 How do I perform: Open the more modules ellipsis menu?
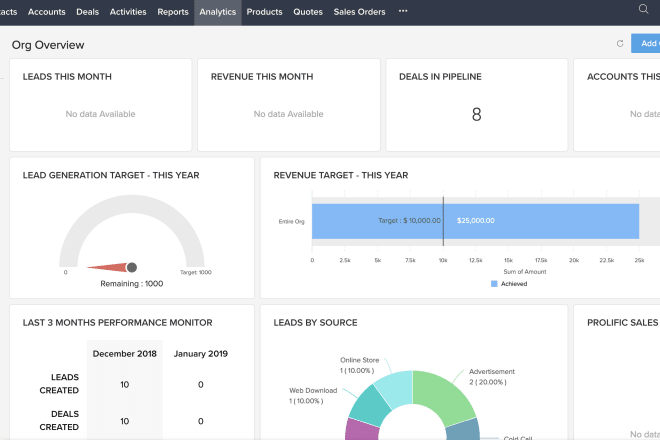(x=403, y=11)
